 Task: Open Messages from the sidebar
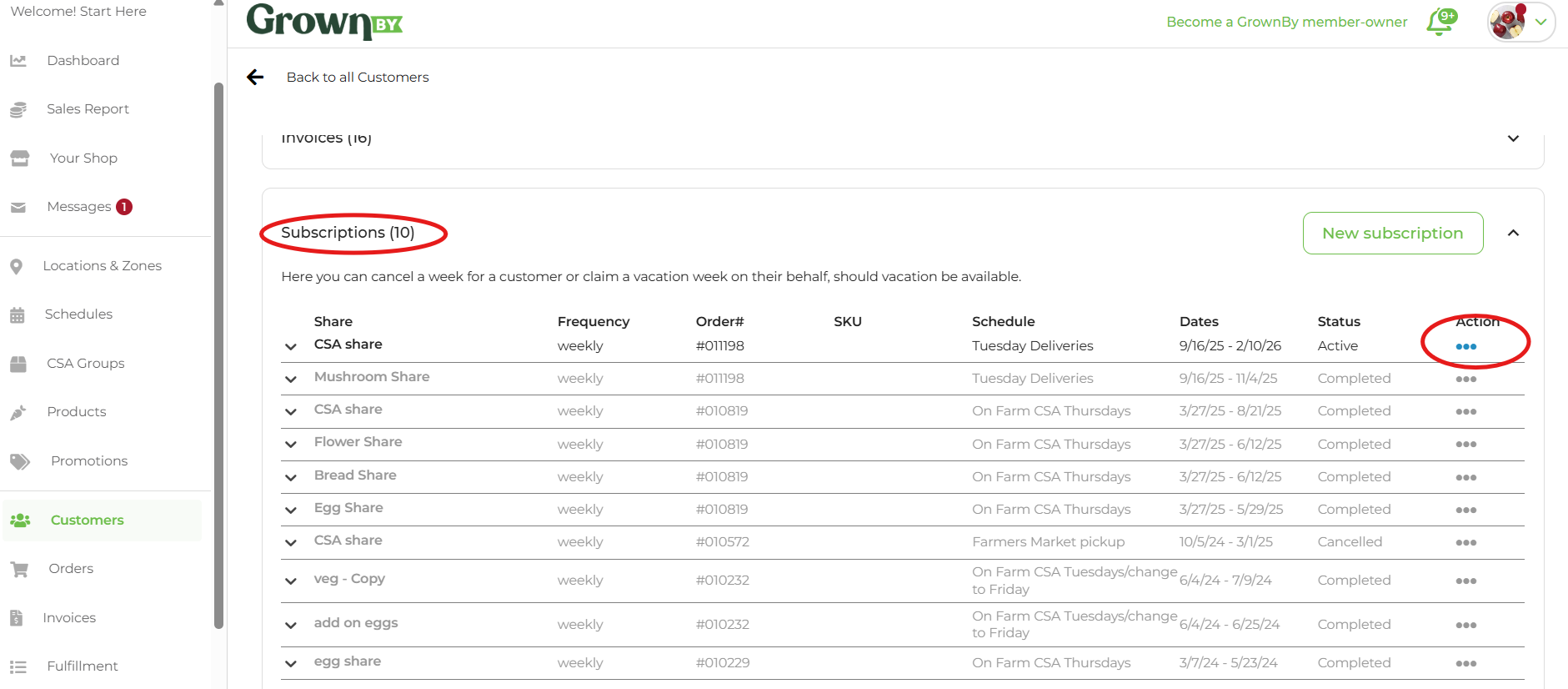point(79,207)
